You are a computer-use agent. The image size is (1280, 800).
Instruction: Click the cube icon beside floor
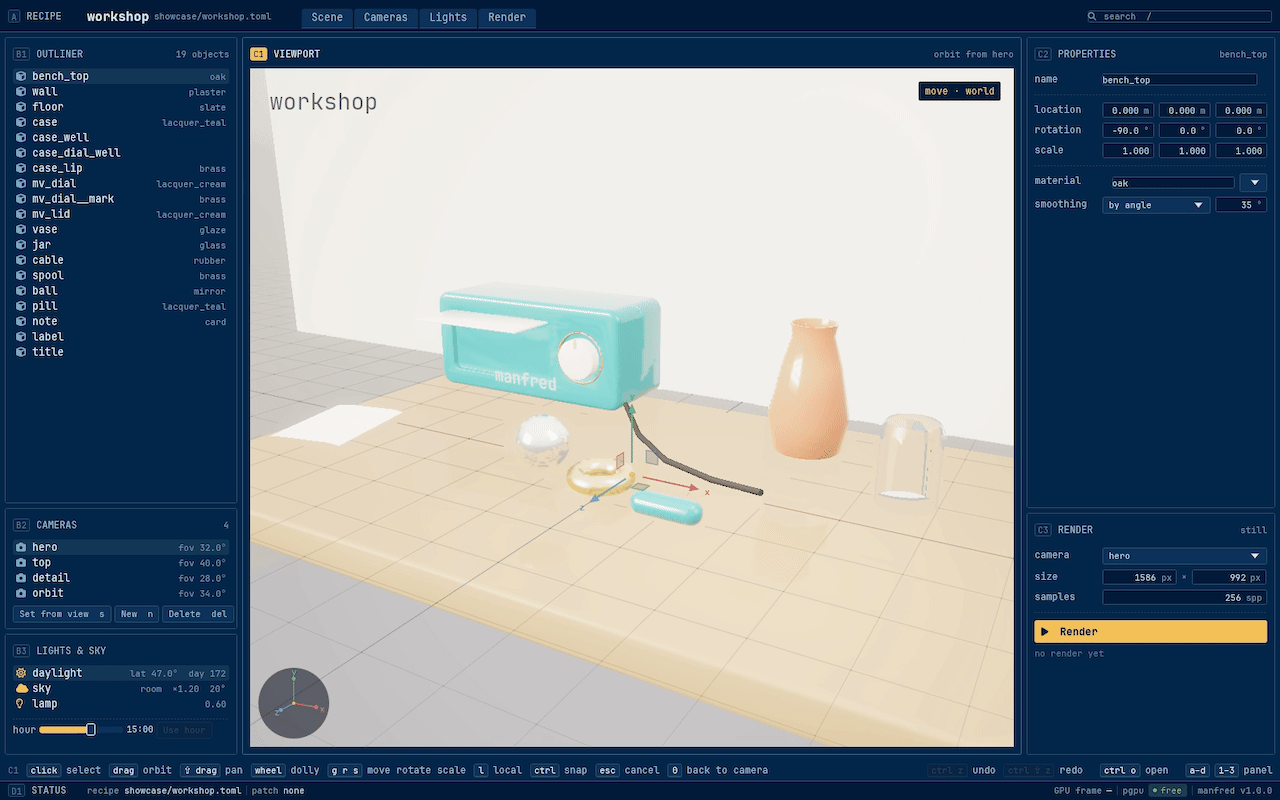[x=21, y=107]
